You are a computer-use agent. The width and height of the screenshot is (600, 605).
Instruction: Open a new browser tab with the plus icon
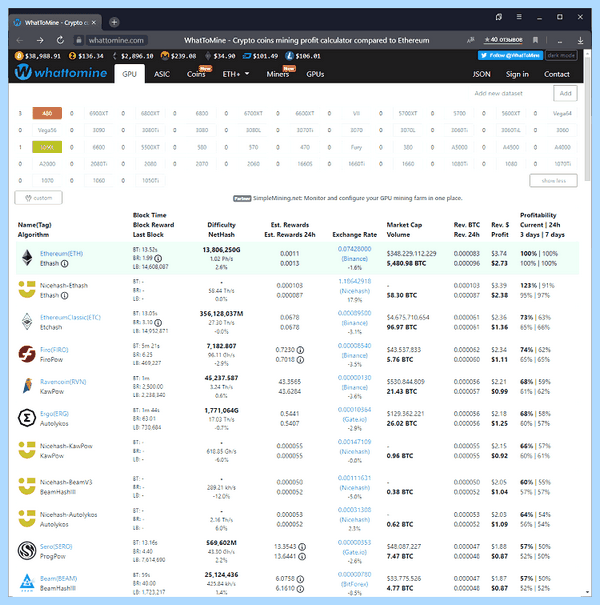(x=114, y=22)
